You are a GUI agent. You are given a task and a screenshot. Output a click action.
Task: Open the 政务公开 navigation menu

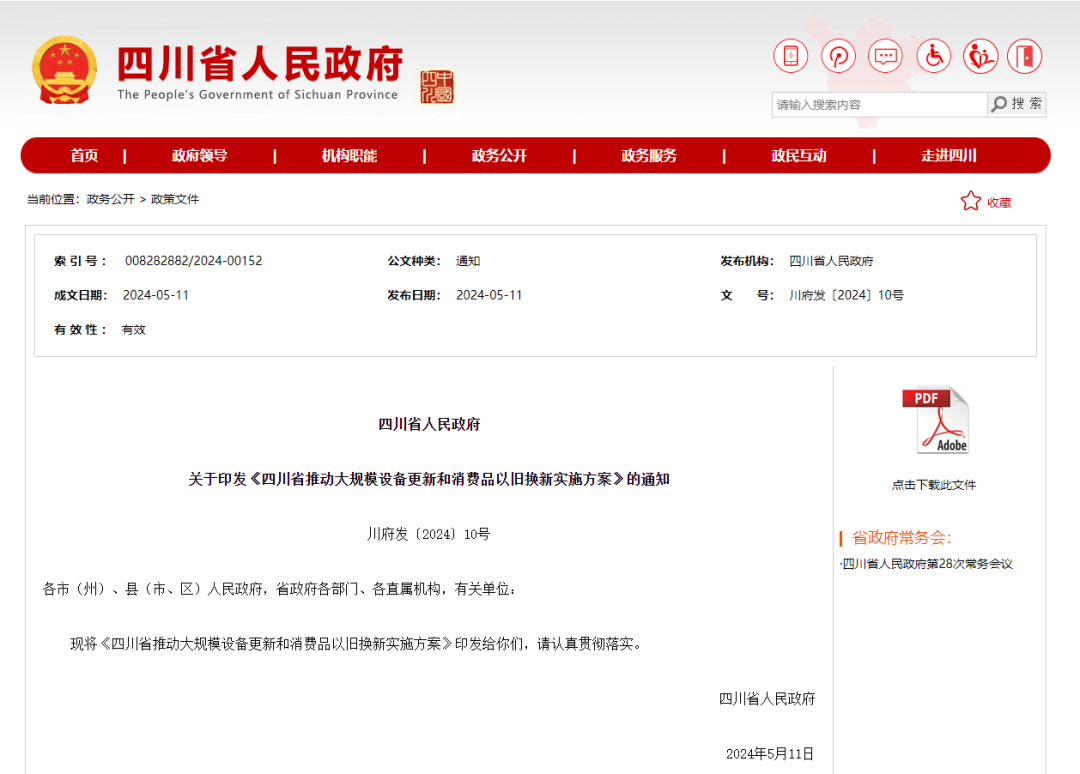499,155
